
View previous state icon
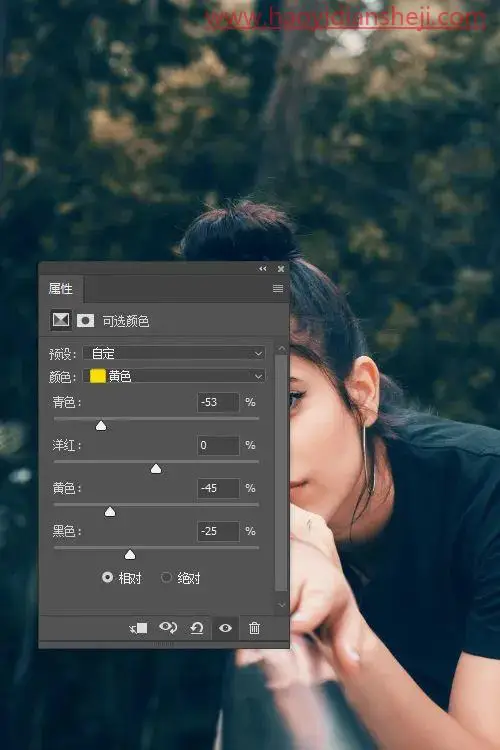tap(168, 628)
